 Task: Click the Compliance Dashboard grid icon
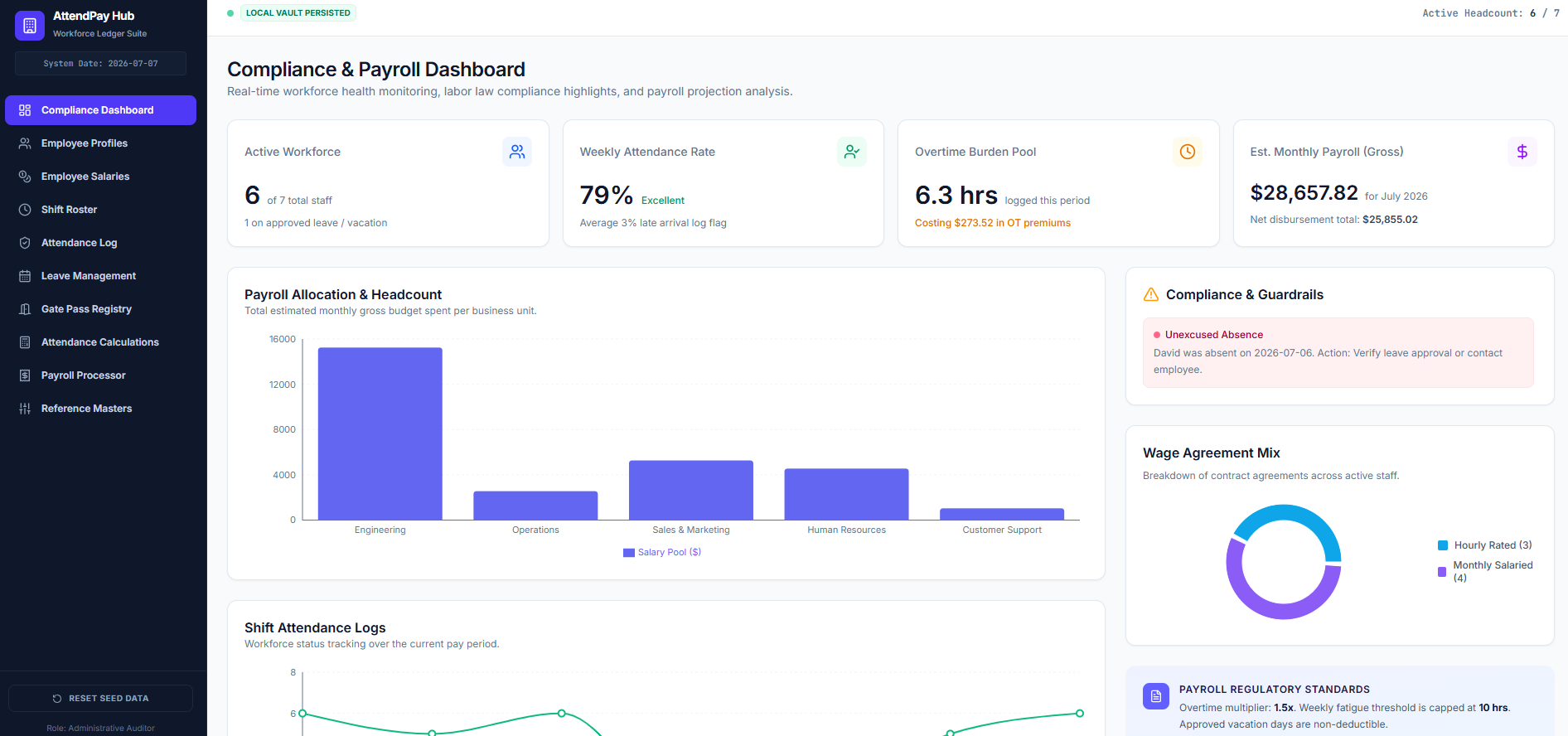pyautogui.click(x=25, y=110)
